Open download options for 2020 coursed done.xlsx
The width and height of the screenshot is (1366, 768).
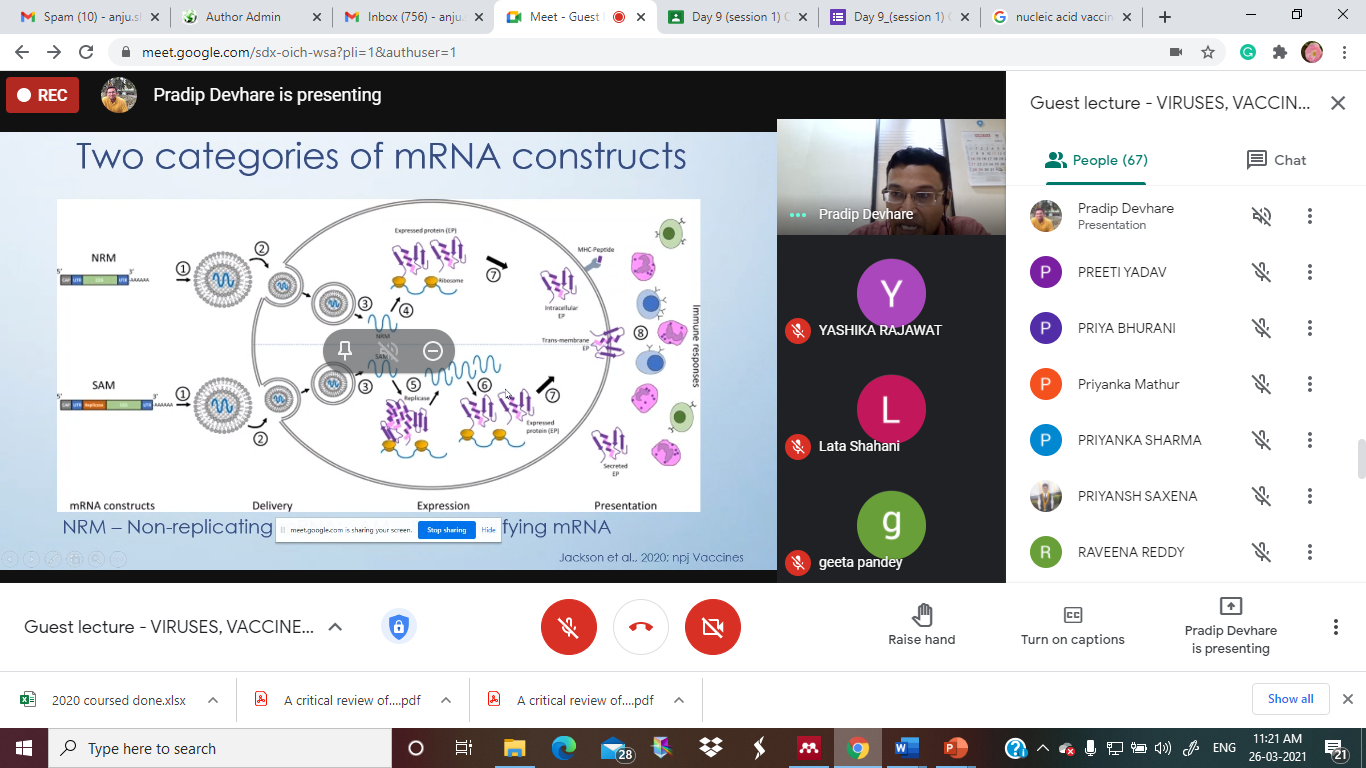pos(213,700)
